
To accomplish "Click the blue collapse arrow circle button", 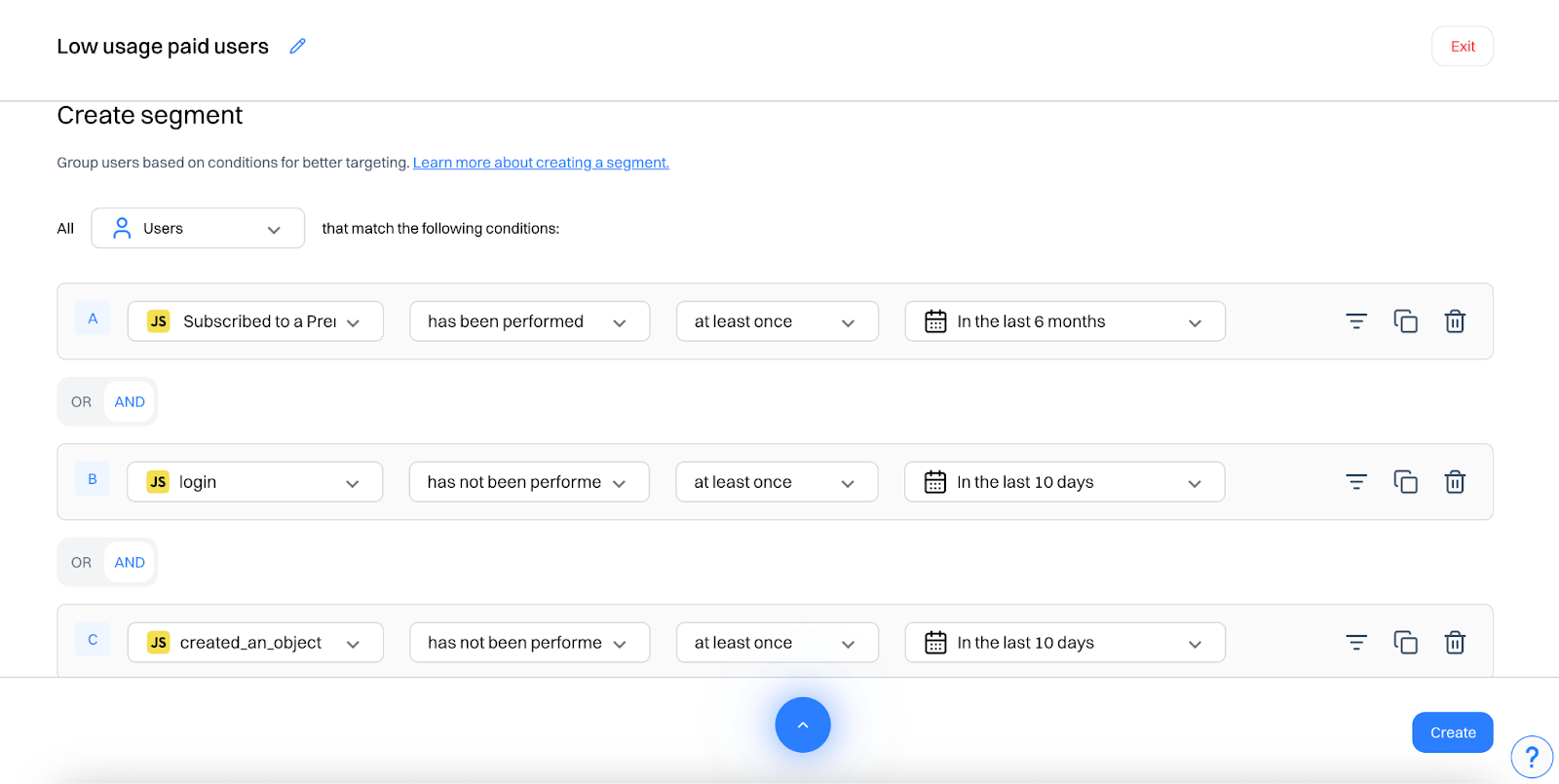I will coord(803,725).
